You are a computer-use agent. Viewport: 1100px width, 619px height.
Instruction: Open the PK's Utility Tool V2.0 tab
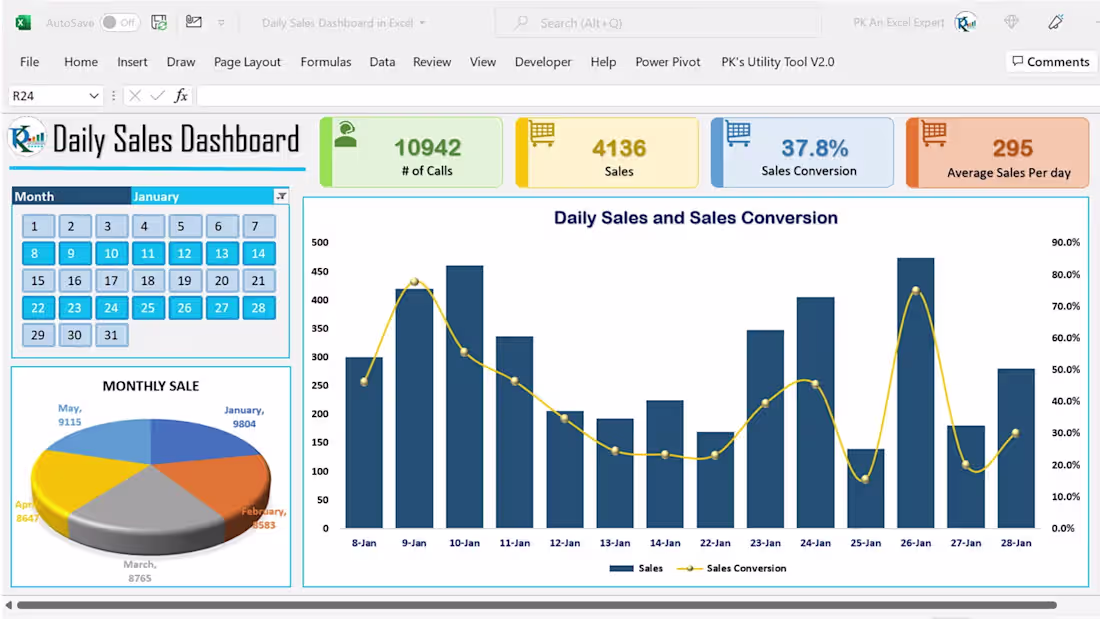(x=778, y=61)
